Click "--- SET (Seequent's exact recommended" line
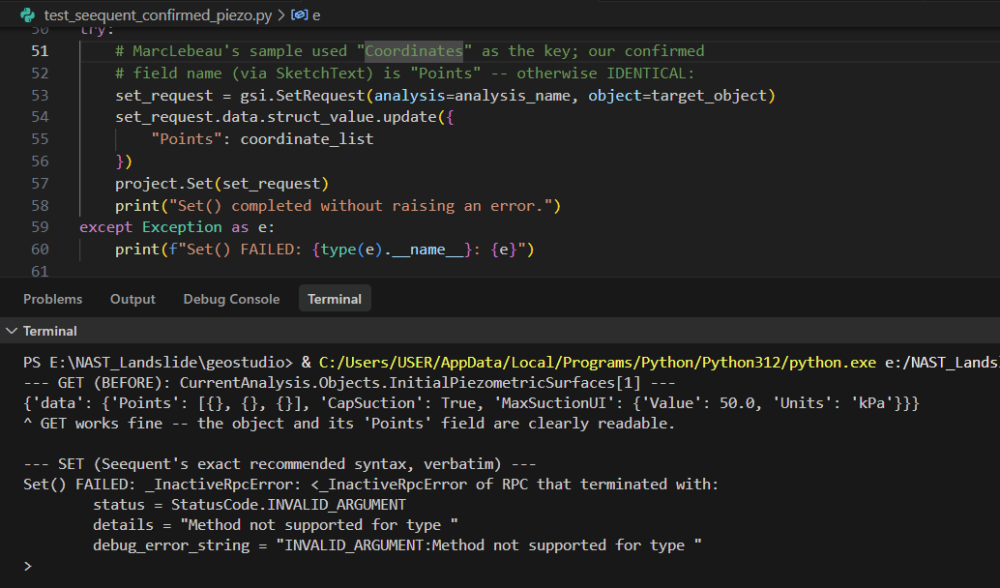 point(279,464)
